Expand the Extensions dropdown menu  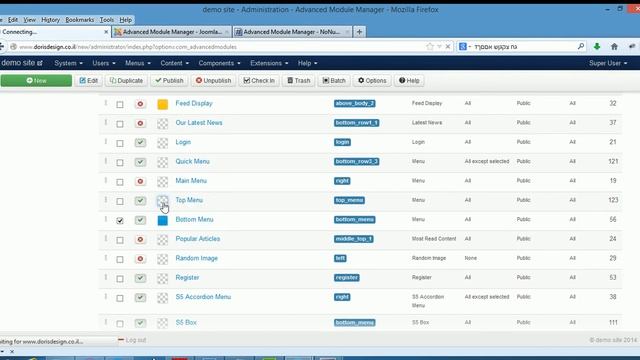tap(269, 63)
